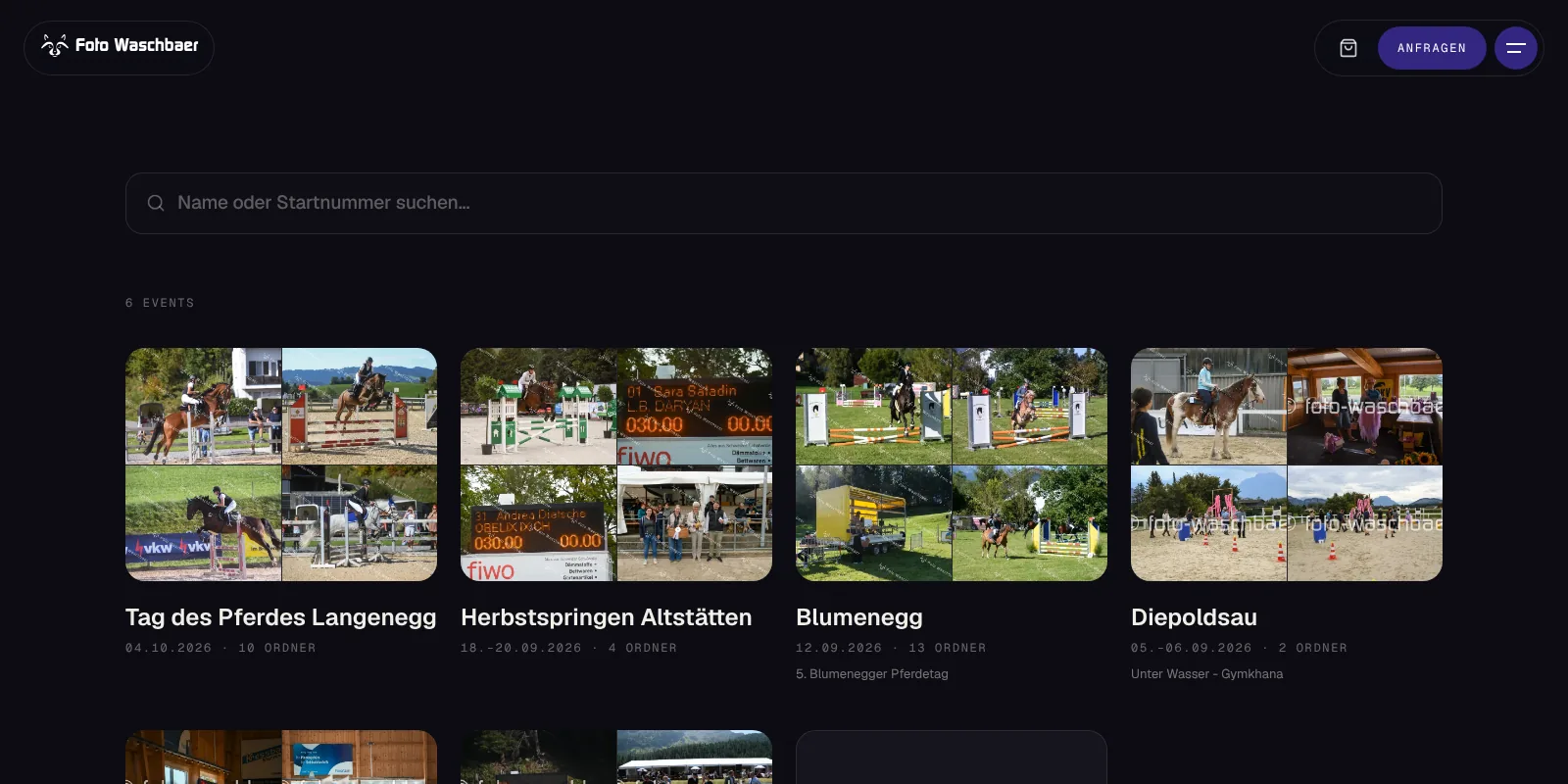Click the 18.-20.09.2026 · 4 Ordner text
This screenshot has height=784, width=1568.
[x=569, y=648]
